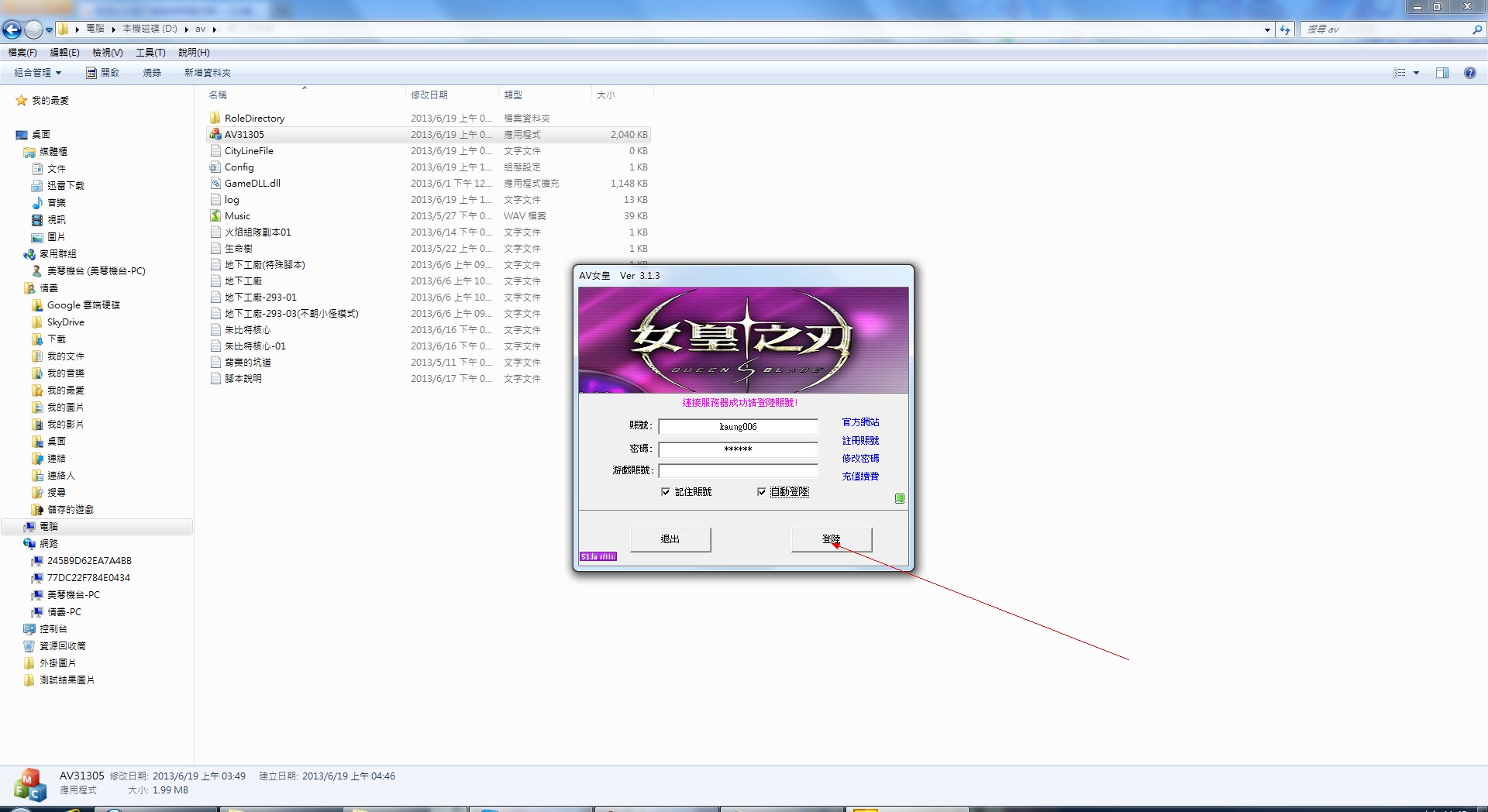The image size is (1488, 812).
Task: Open the 工具(T) menu
Action: click(150, 53)
